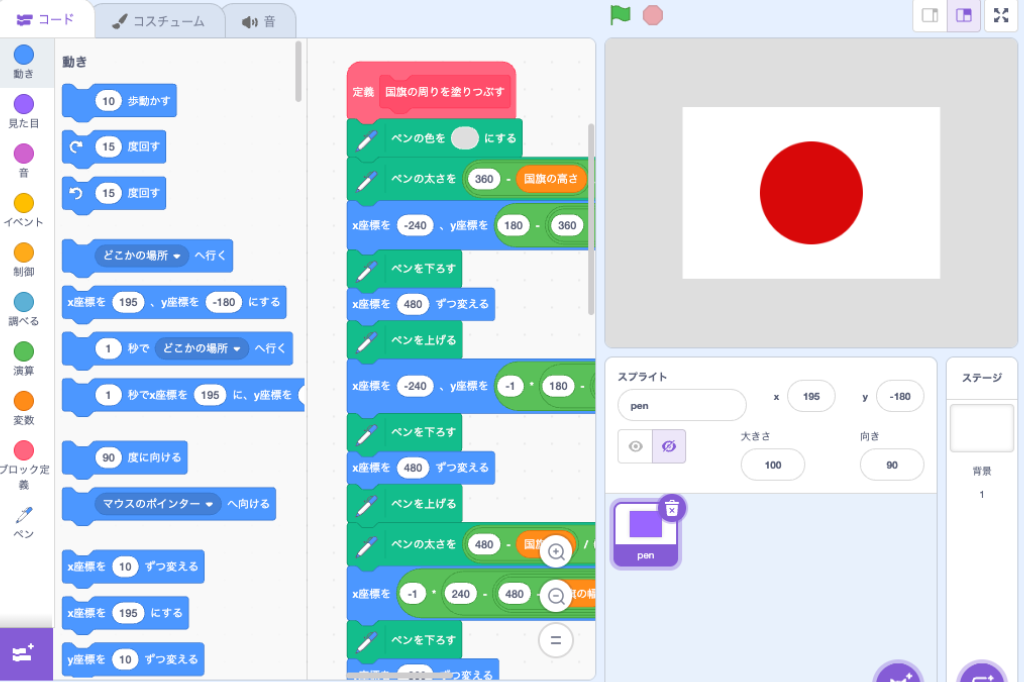Switch to small stage layout

(930, 15)
